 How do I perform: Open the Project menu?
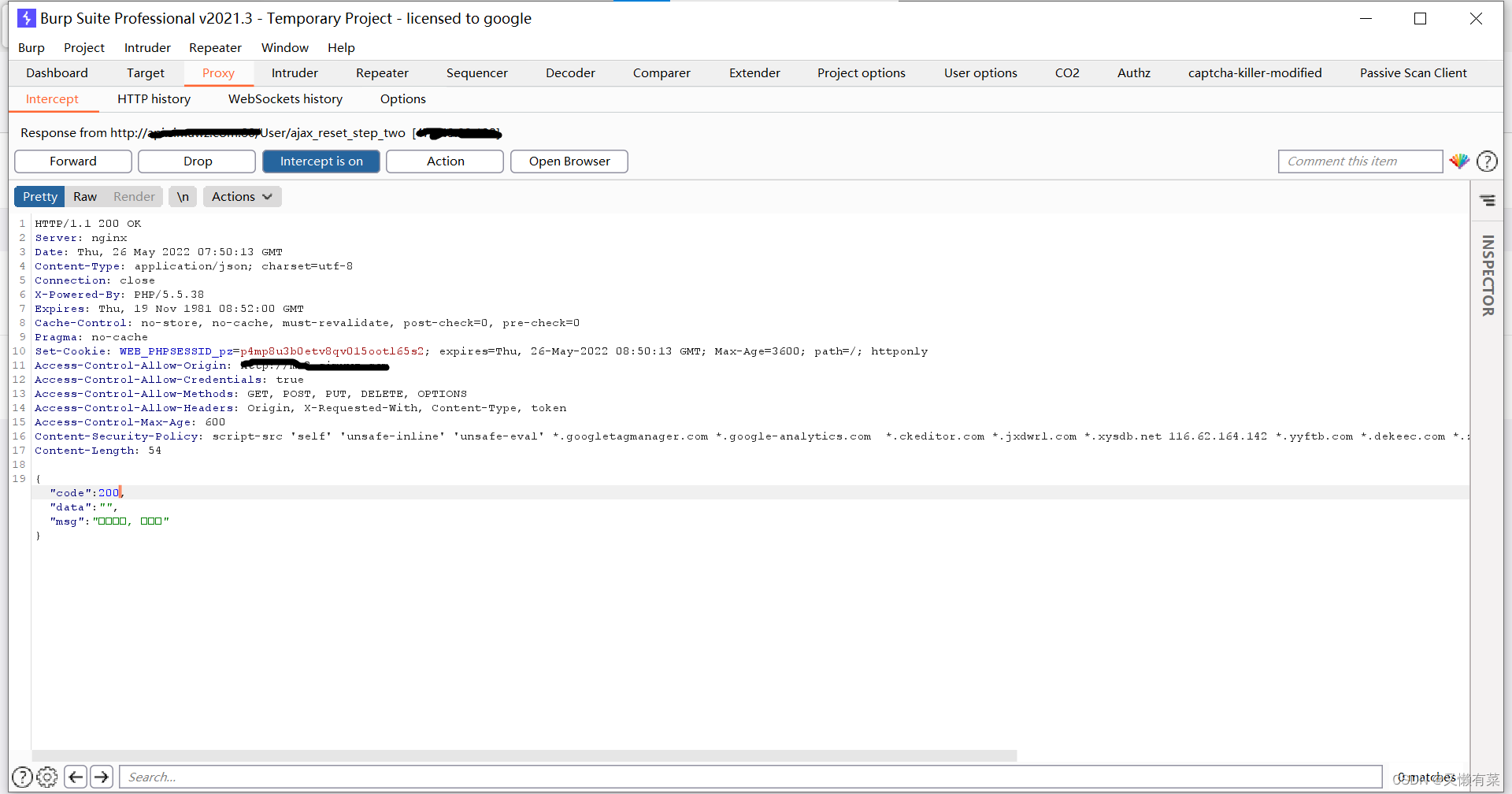click(84, 48)
